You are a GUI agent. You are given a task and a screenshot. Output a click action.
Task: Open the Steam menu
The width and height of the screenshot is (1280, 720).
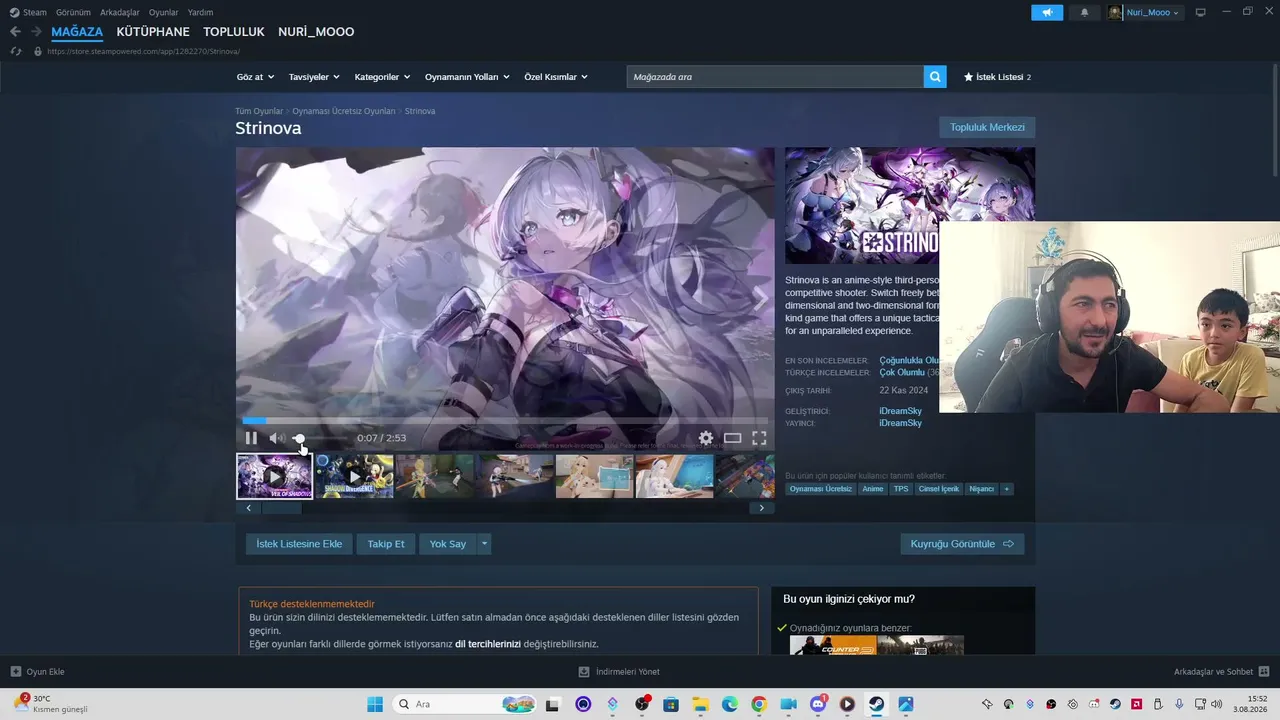click(29, 12)
